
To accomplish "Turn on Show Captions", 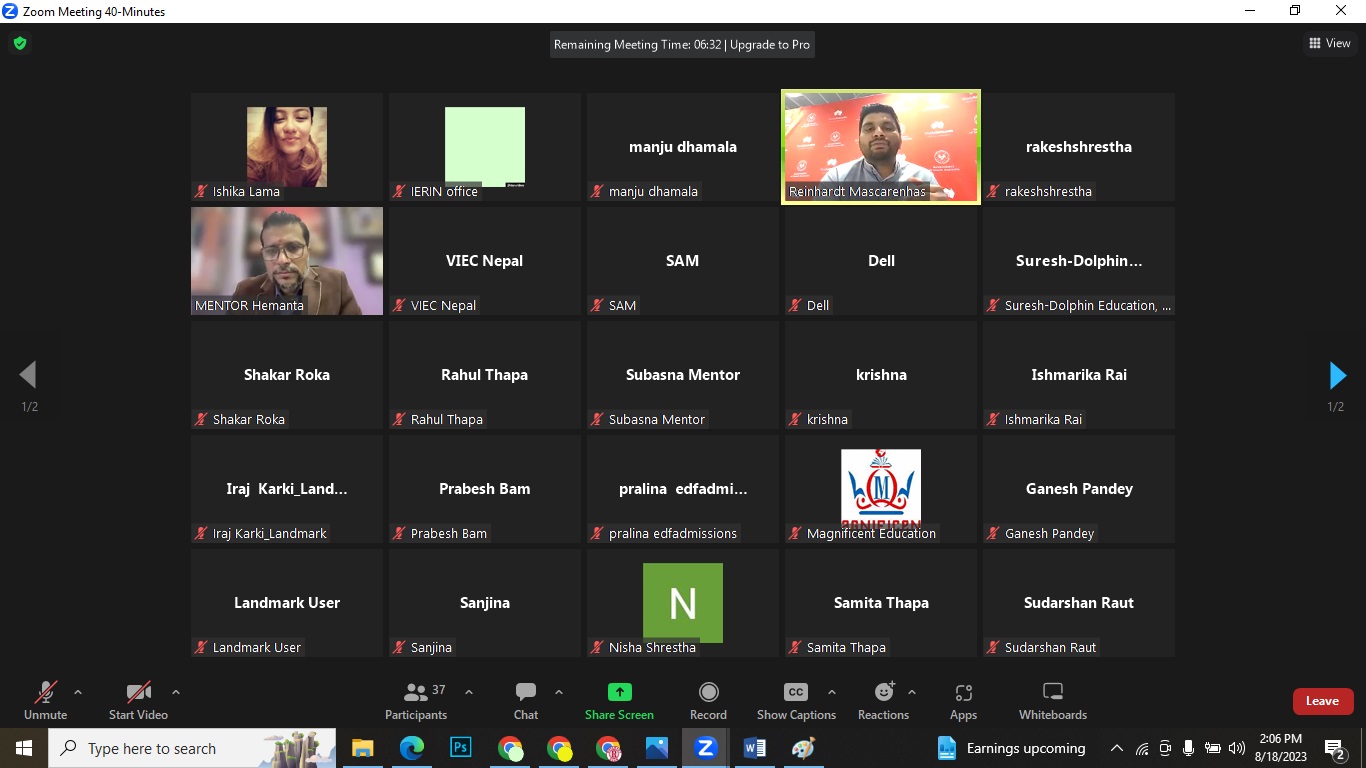I will click(796, 701).
